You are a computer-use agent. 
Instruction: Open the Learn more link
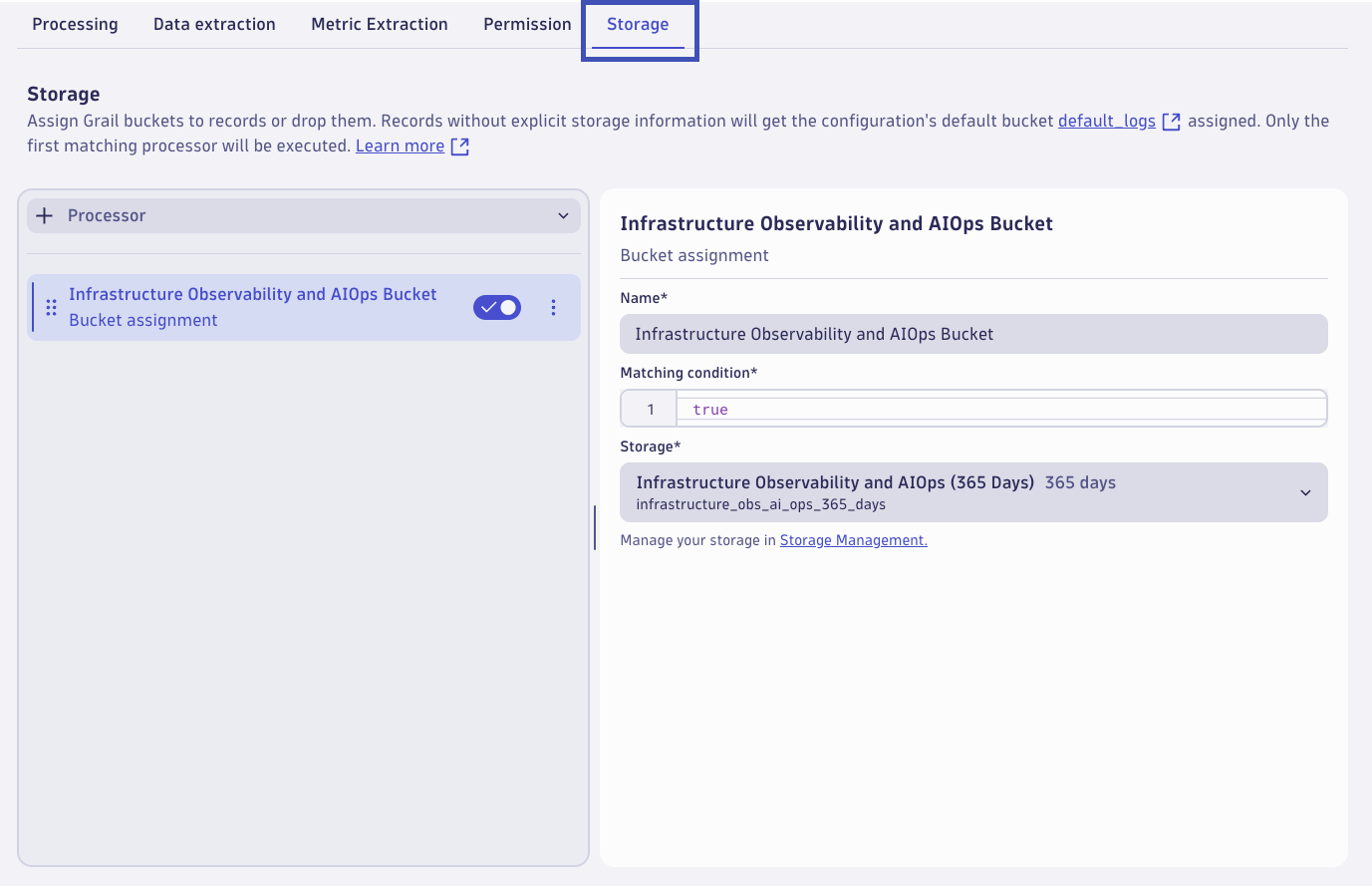click(400, 146)
